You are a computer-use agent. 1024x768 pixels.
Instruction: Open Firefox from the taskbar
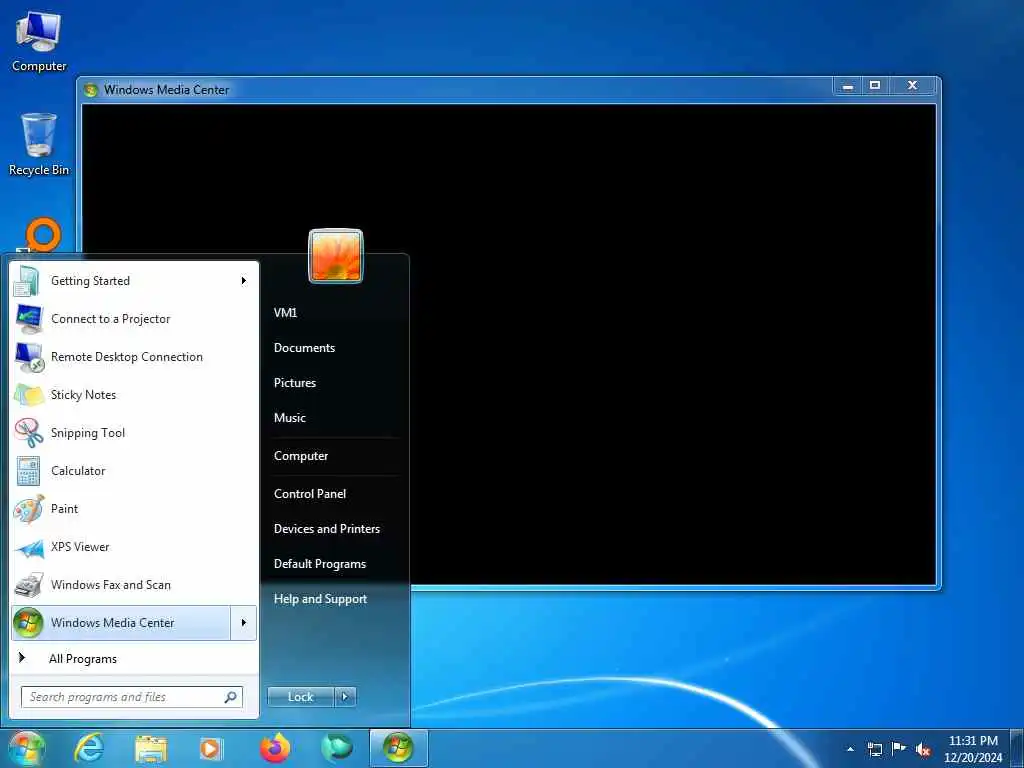pos(275,748)
